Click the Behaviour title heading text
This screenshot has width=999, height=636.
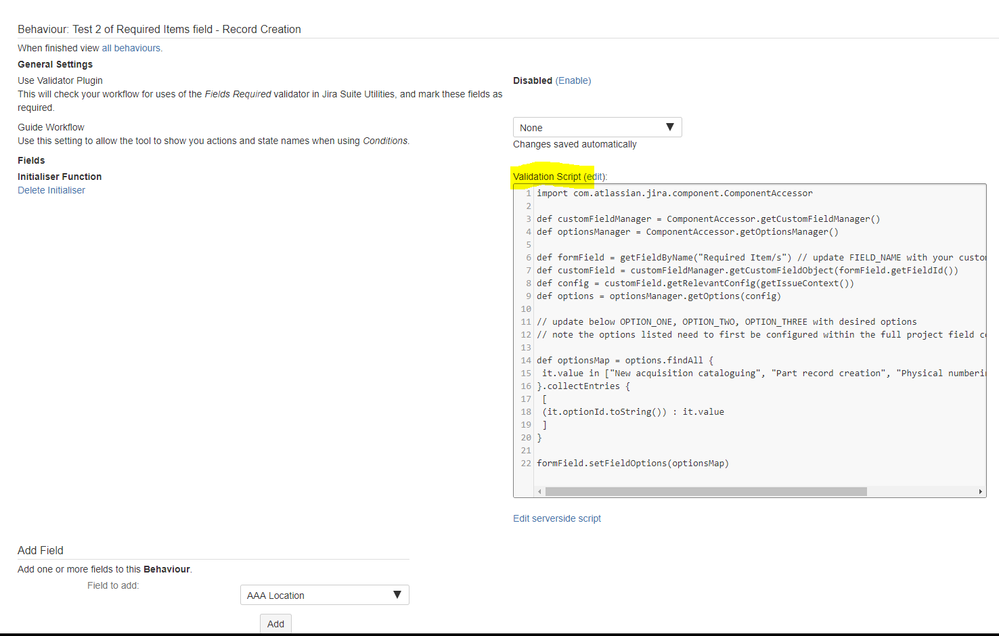(159, 29)
